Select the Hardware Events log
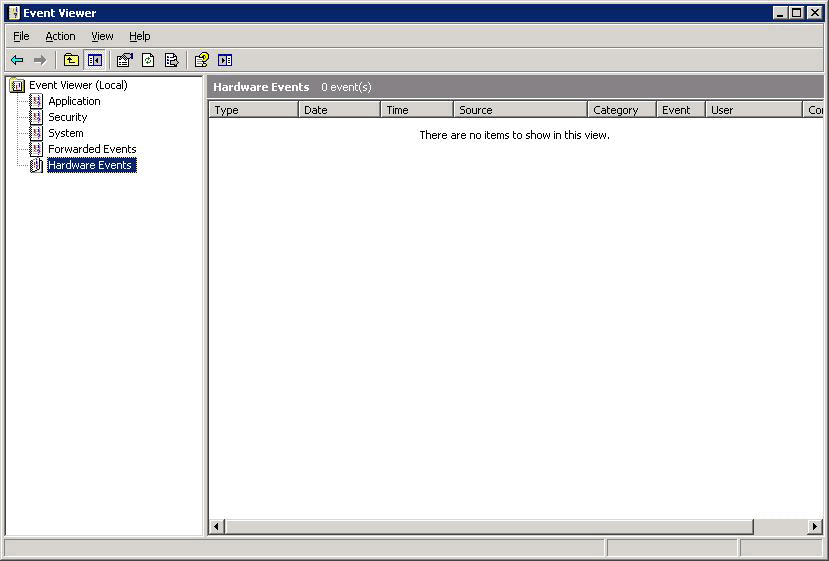This screenshot has height=561, width=829. 92,165
